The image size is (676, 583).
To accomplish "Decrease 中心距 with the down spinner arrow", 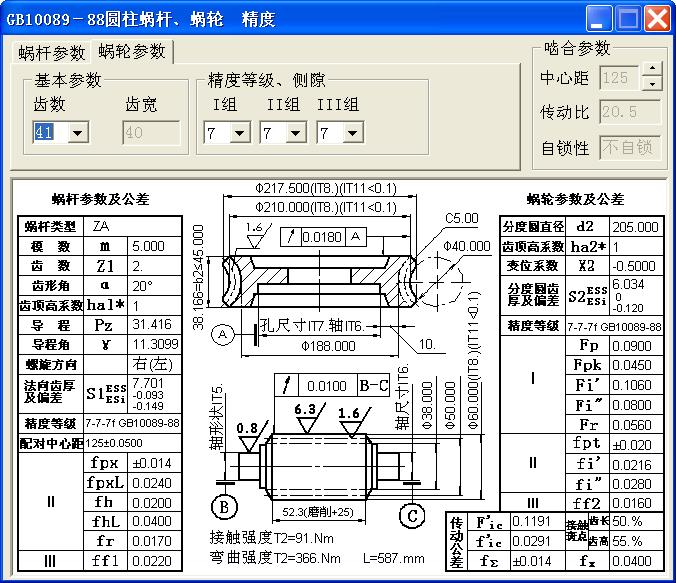I will (652, 83).
